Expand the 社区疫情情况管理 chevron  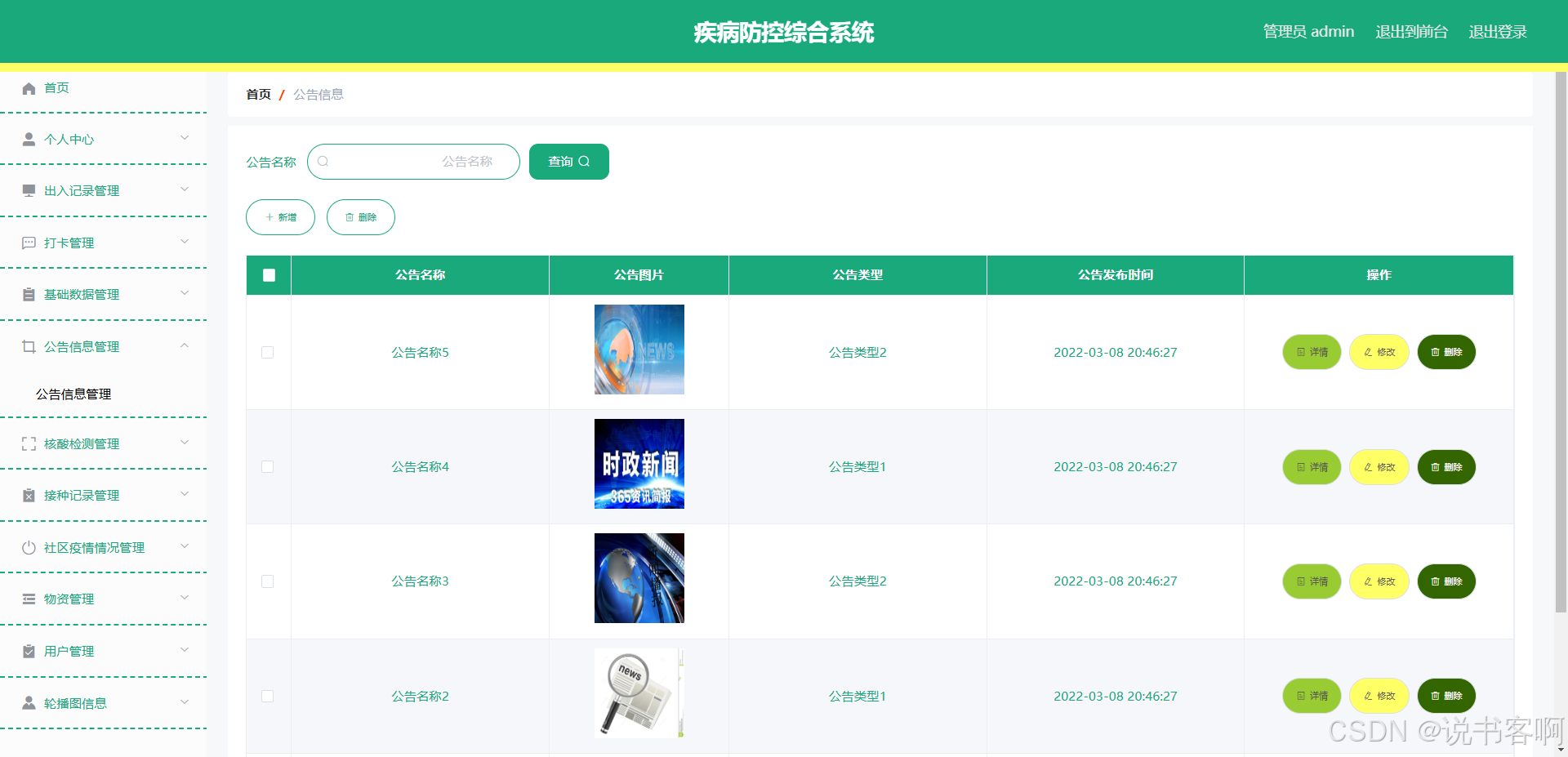[185, 546]
